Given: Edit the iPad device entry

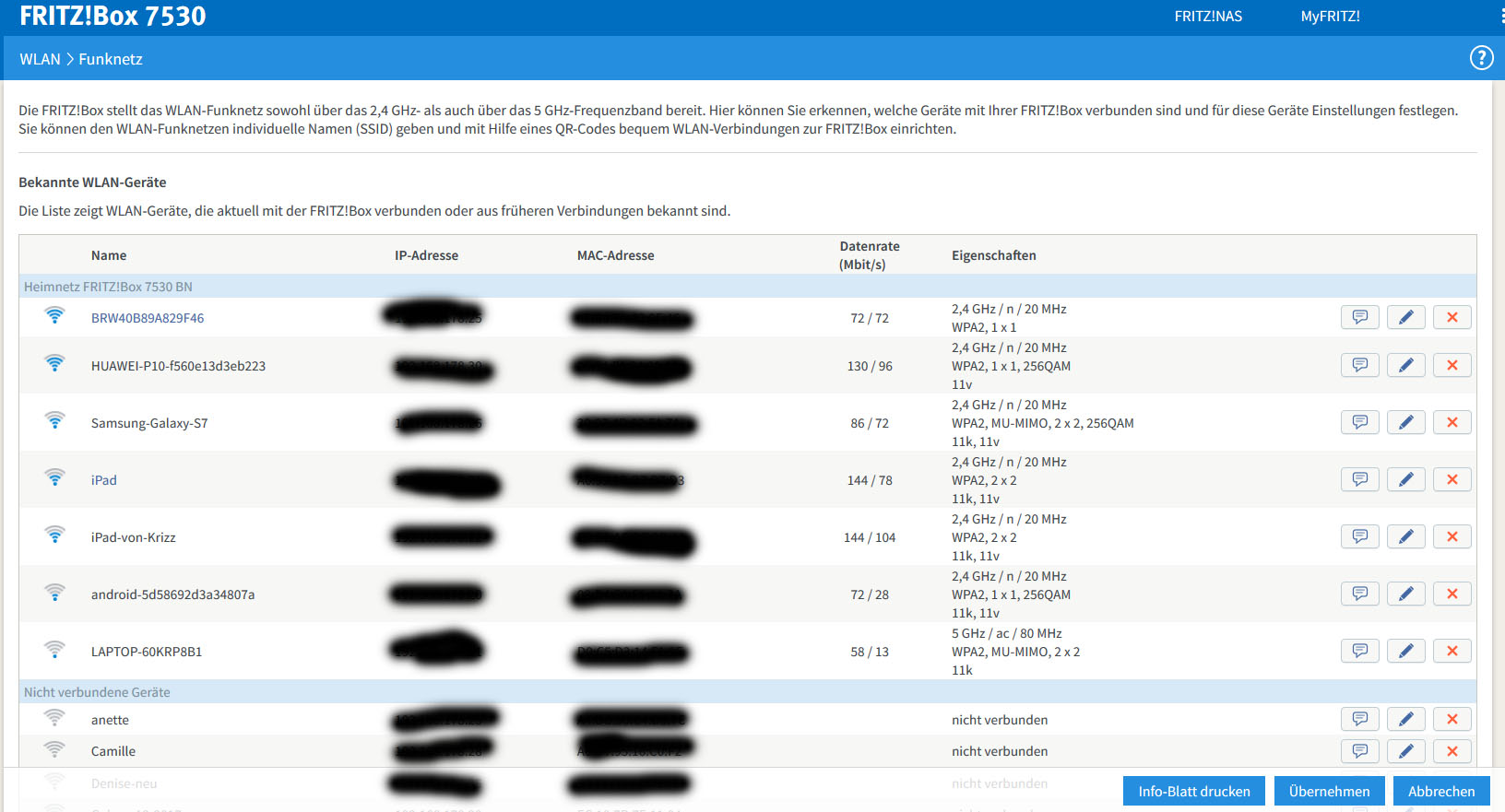Looking at the screenshot, I should [1406, 479].
